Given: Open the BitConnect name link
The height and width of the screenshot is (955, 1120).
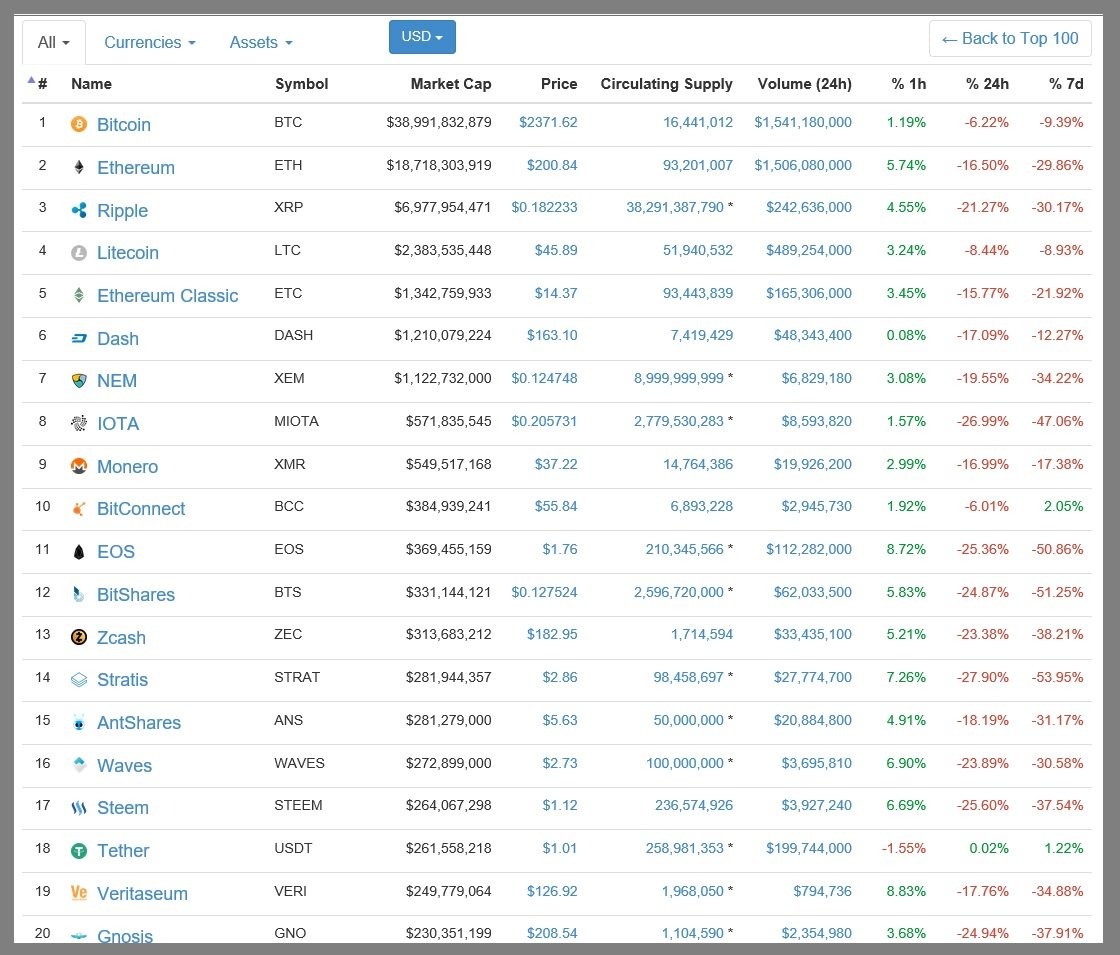Looking at the screenshot, I should (x=141, y=509).
